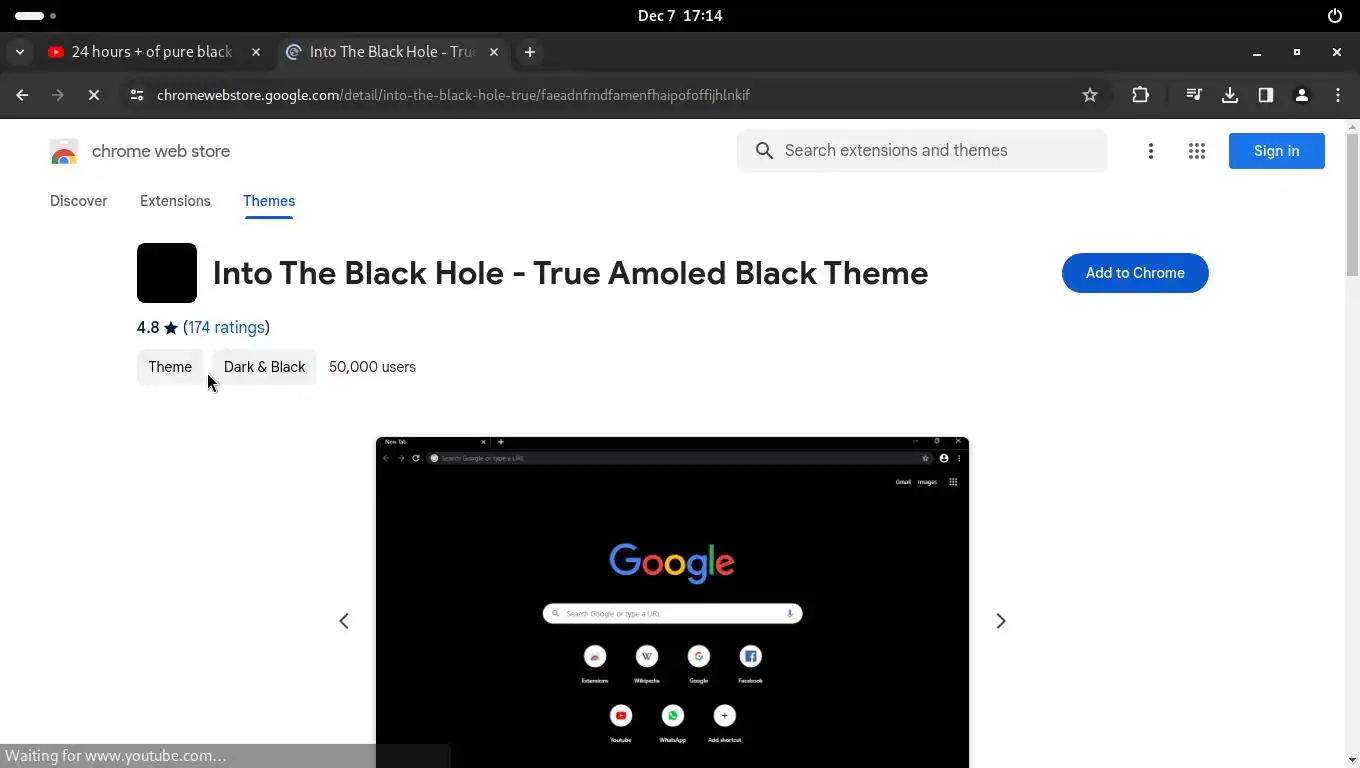Open the Extensions puzzle icon
The width and height of the screenshot is (1360, 768).
[1140, 95]
